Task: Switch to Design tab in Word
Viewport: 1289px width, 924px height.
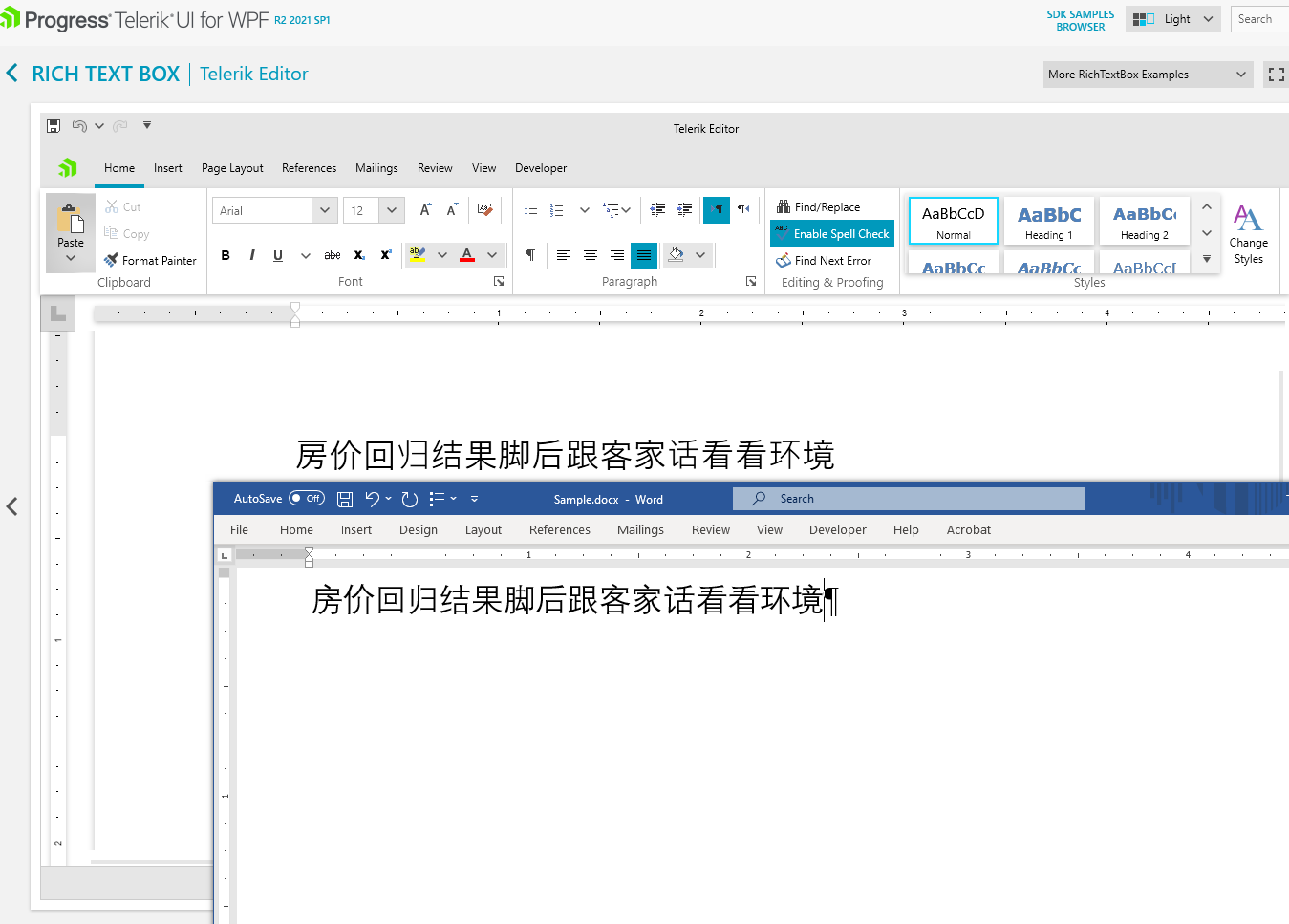Action: click(x=419, y=530)
